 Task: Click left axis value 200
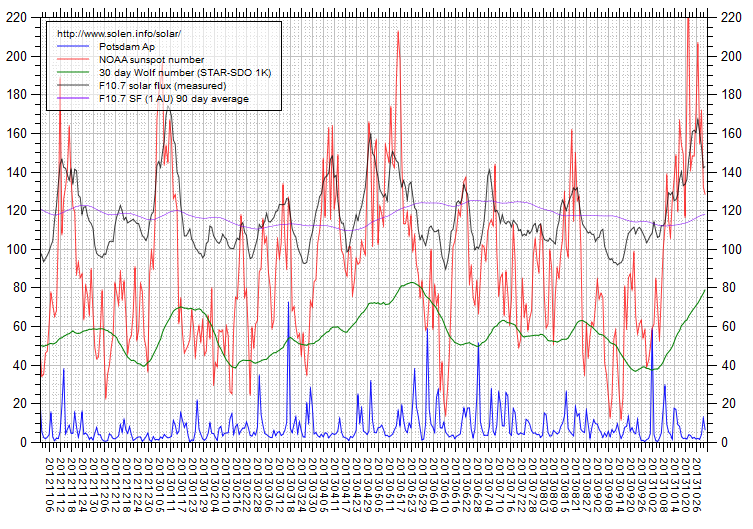tap(16, 56)
